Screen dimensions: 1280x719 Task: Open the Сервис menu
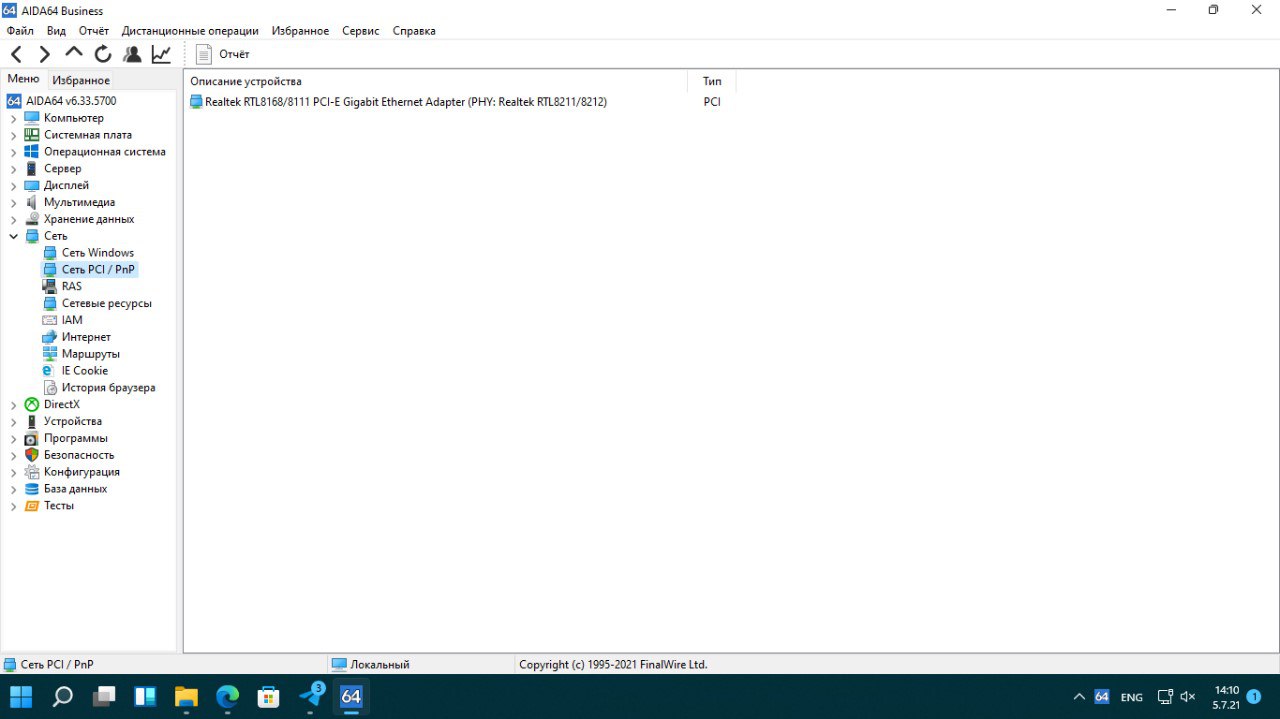click(x=361, y=31)
